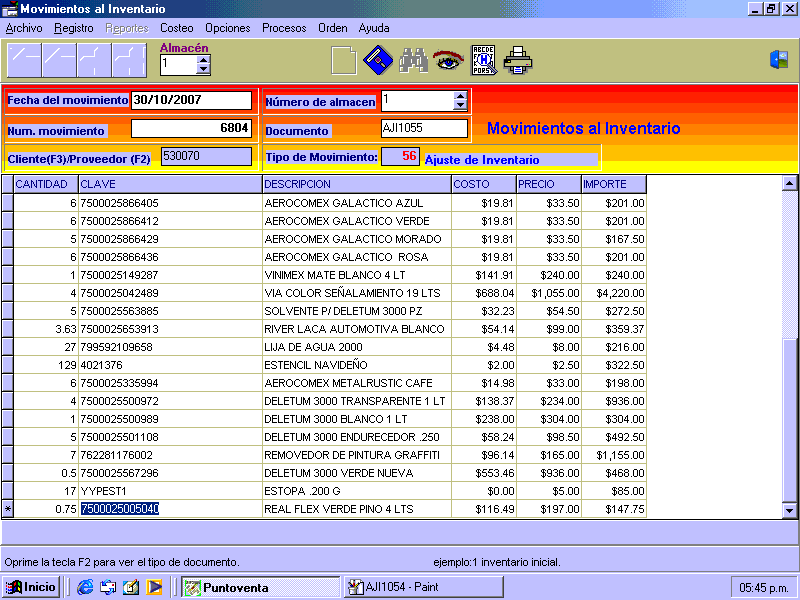800x600 pixels.
Task: Click the grid scrollbar down arrow
Action: click(789, 510)
